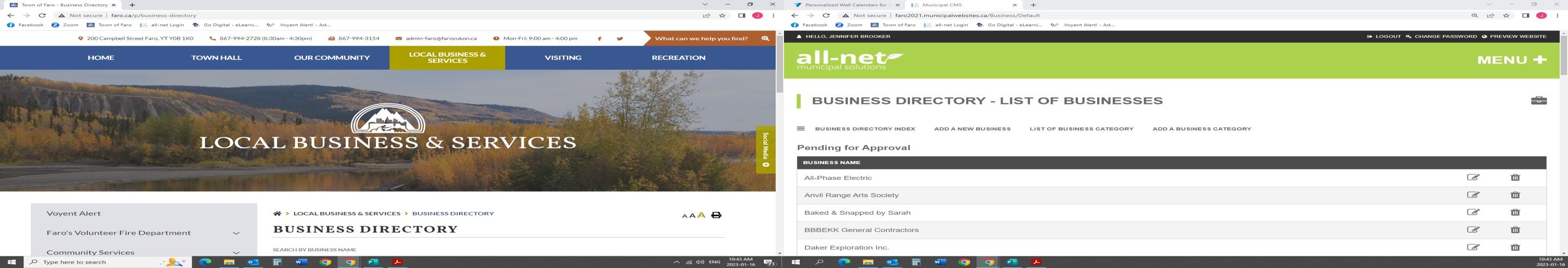
Task: Click the home icon in the breadcrumb
Action: [277, 213]
